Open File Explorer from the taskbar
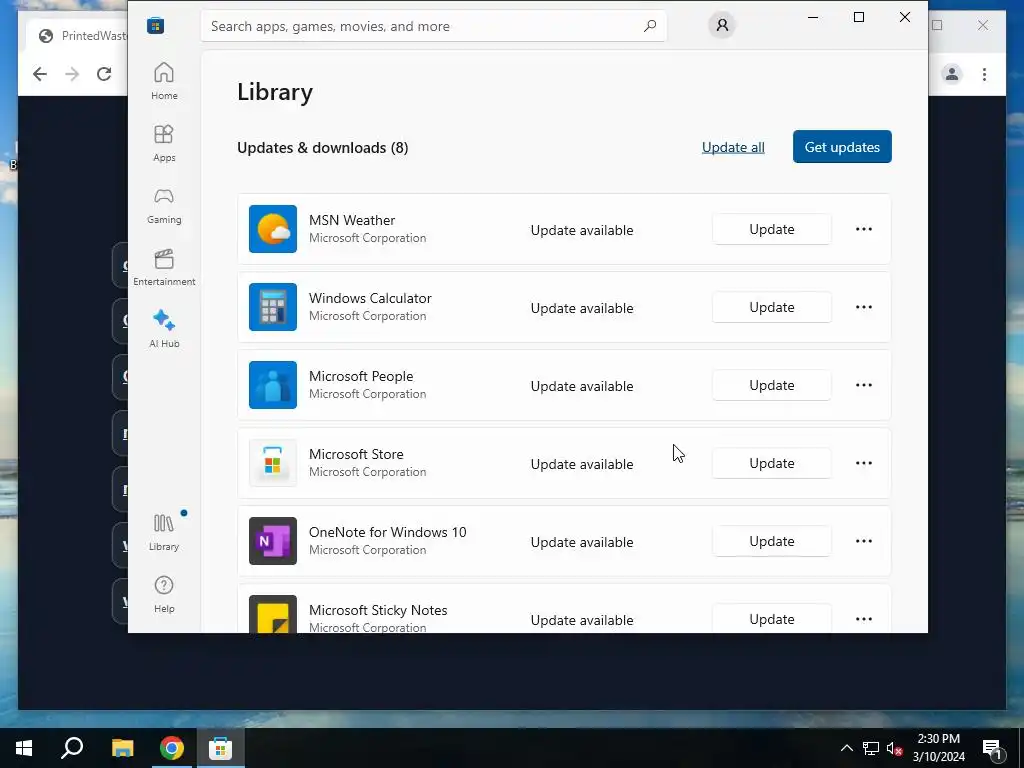This screenshot has height=768, width=1024. (x=122, y=748)
